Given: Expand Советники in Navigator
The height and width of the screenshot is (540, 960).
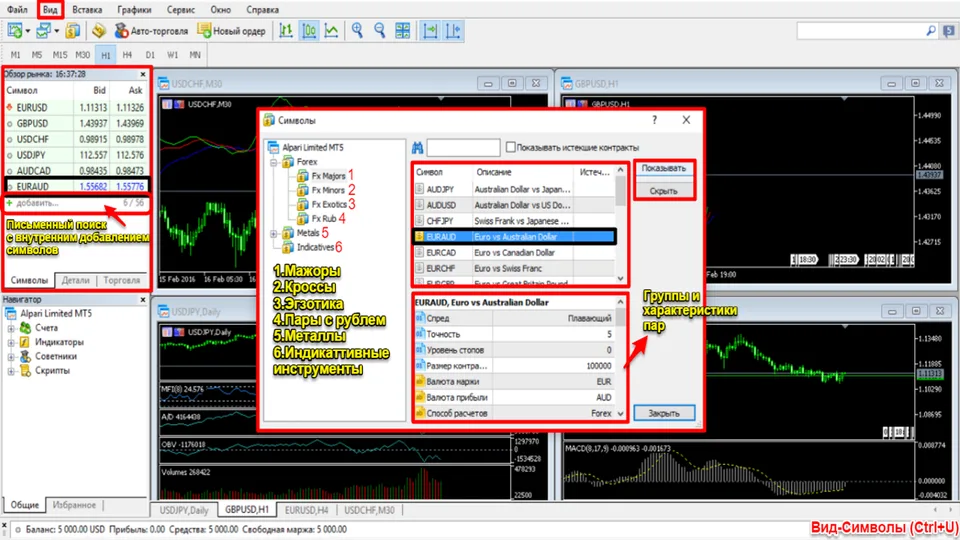Looking at the screenshot, I should pyautogui.click(x=11, y=356).
